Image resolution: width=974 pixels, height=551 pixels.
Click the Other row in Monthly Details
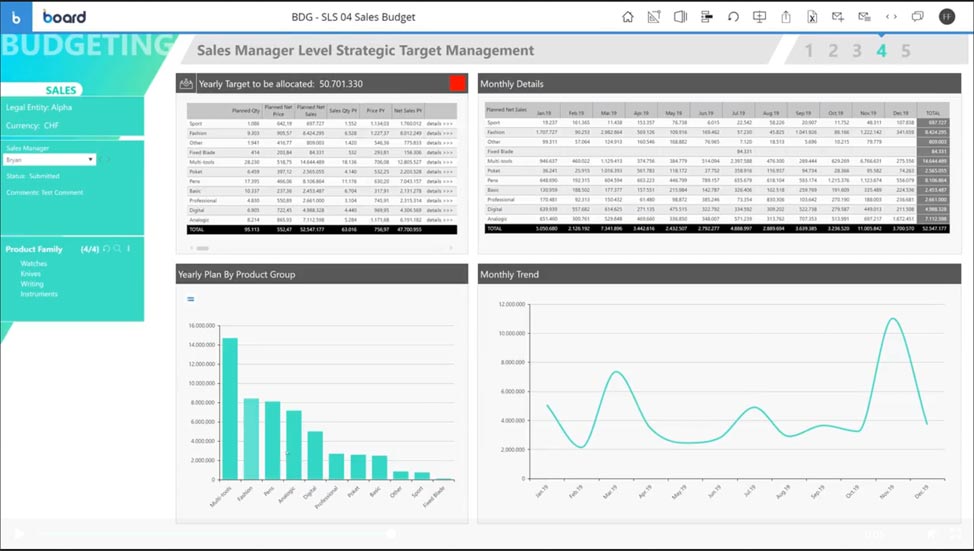[x=717, y=142]
